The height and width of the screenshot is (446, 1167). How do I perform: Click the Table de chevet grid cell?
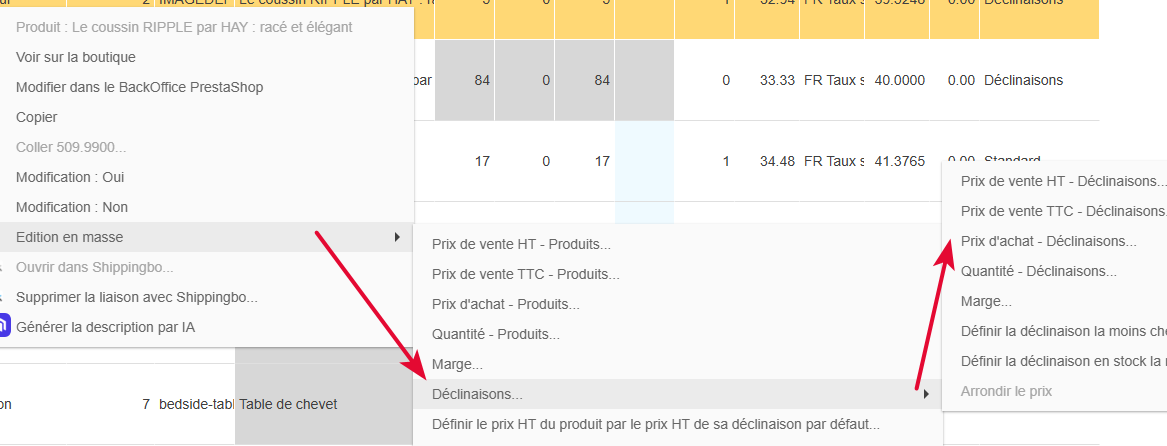[x=324, y=404]
